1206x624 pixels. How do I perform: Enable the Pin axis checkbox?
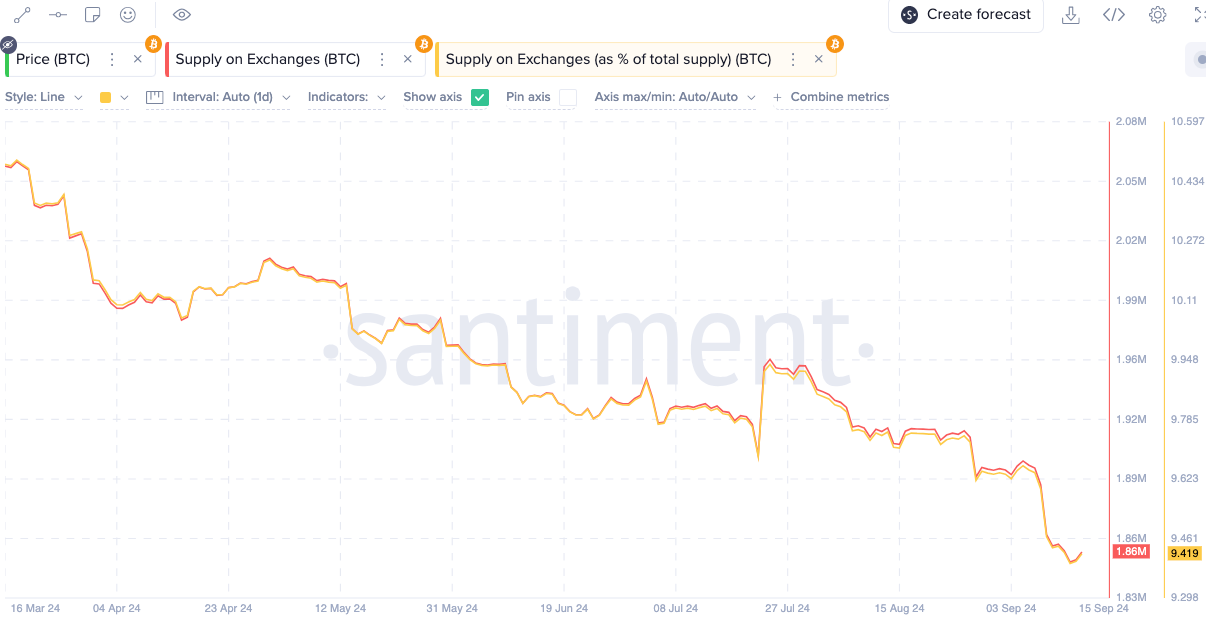point(568,97)
